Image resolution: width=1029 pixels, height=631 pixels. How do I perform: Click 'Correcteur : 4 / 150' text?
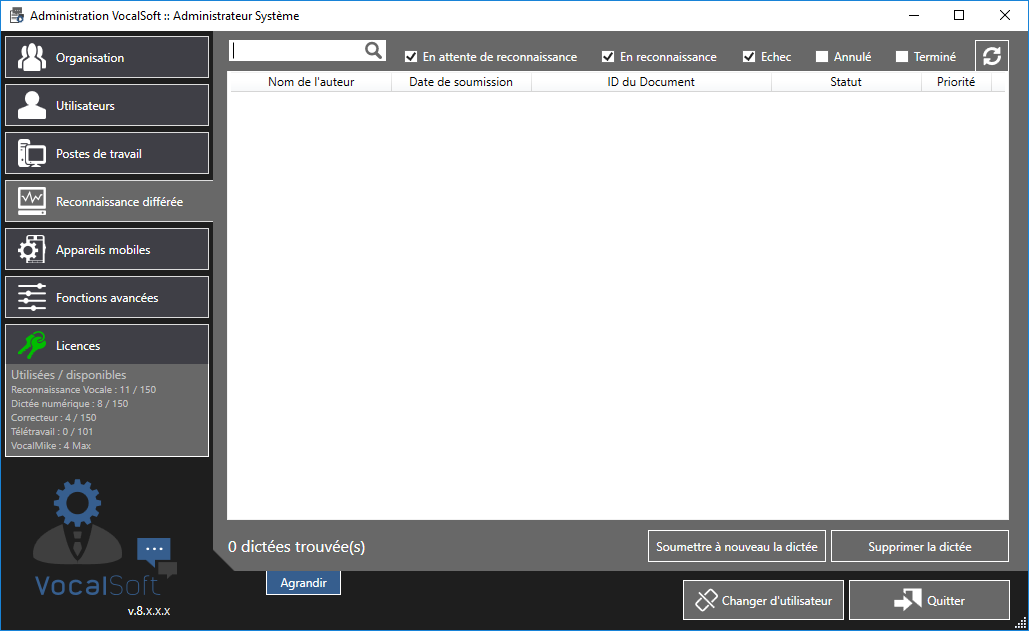point(54,417)
